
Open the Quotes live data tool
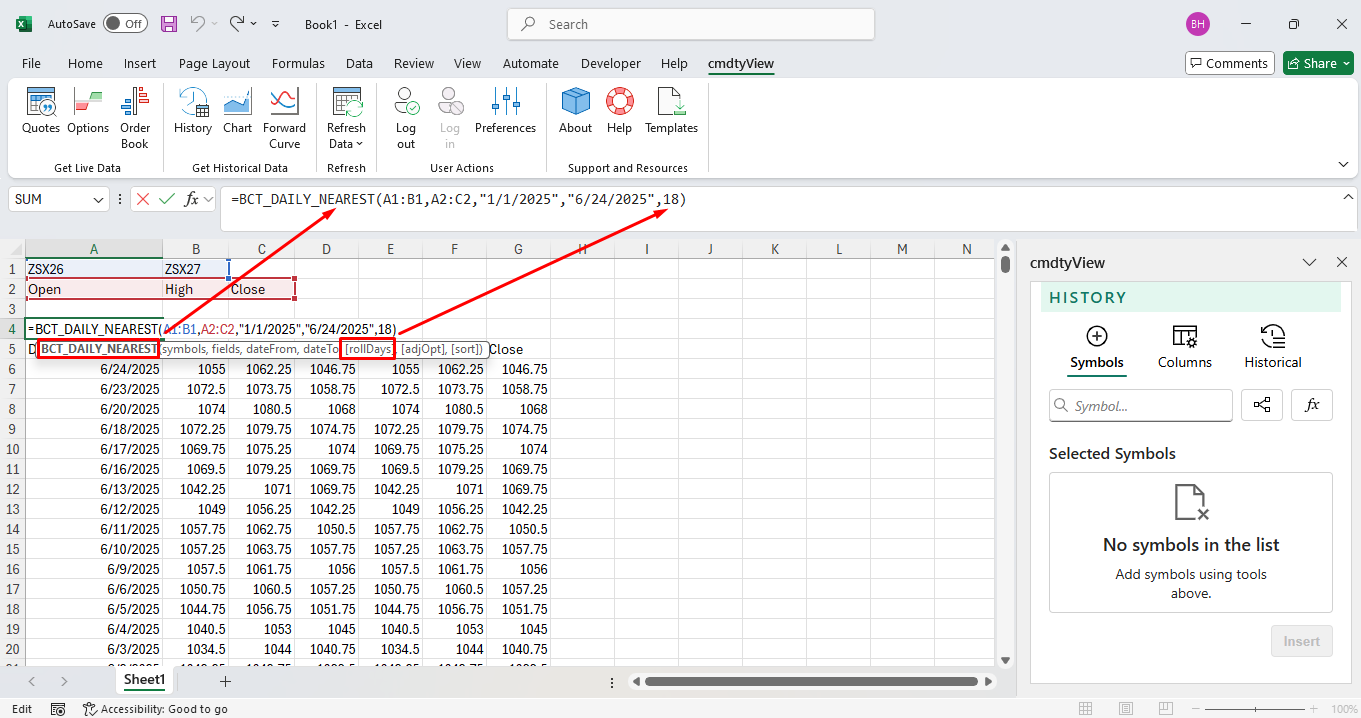tap(41, 112)
